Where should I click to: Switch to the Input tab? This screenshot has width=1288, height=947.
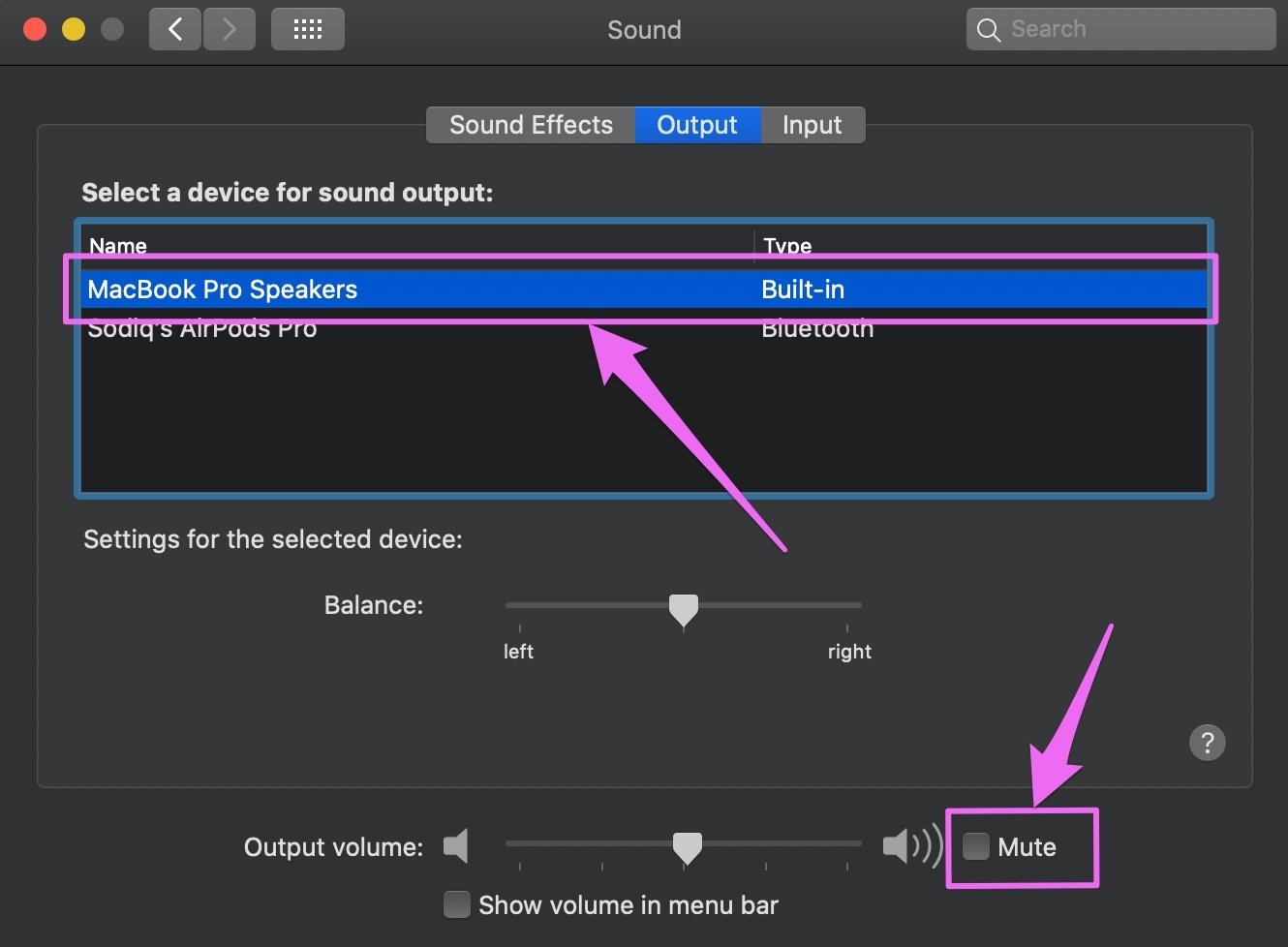click(813, 125)
